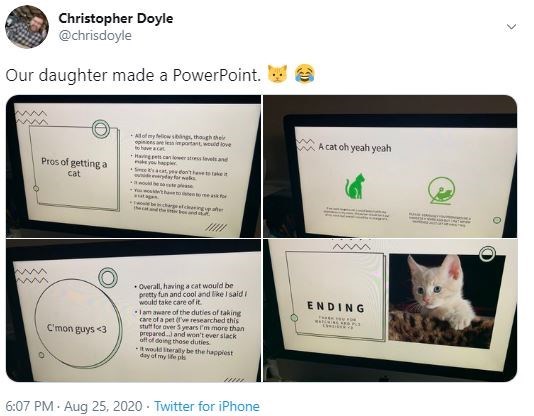Viewport: 534px width, 416px height.
Task: Click the kitten picture on ending slide
Action: click(x=447, y=301)
